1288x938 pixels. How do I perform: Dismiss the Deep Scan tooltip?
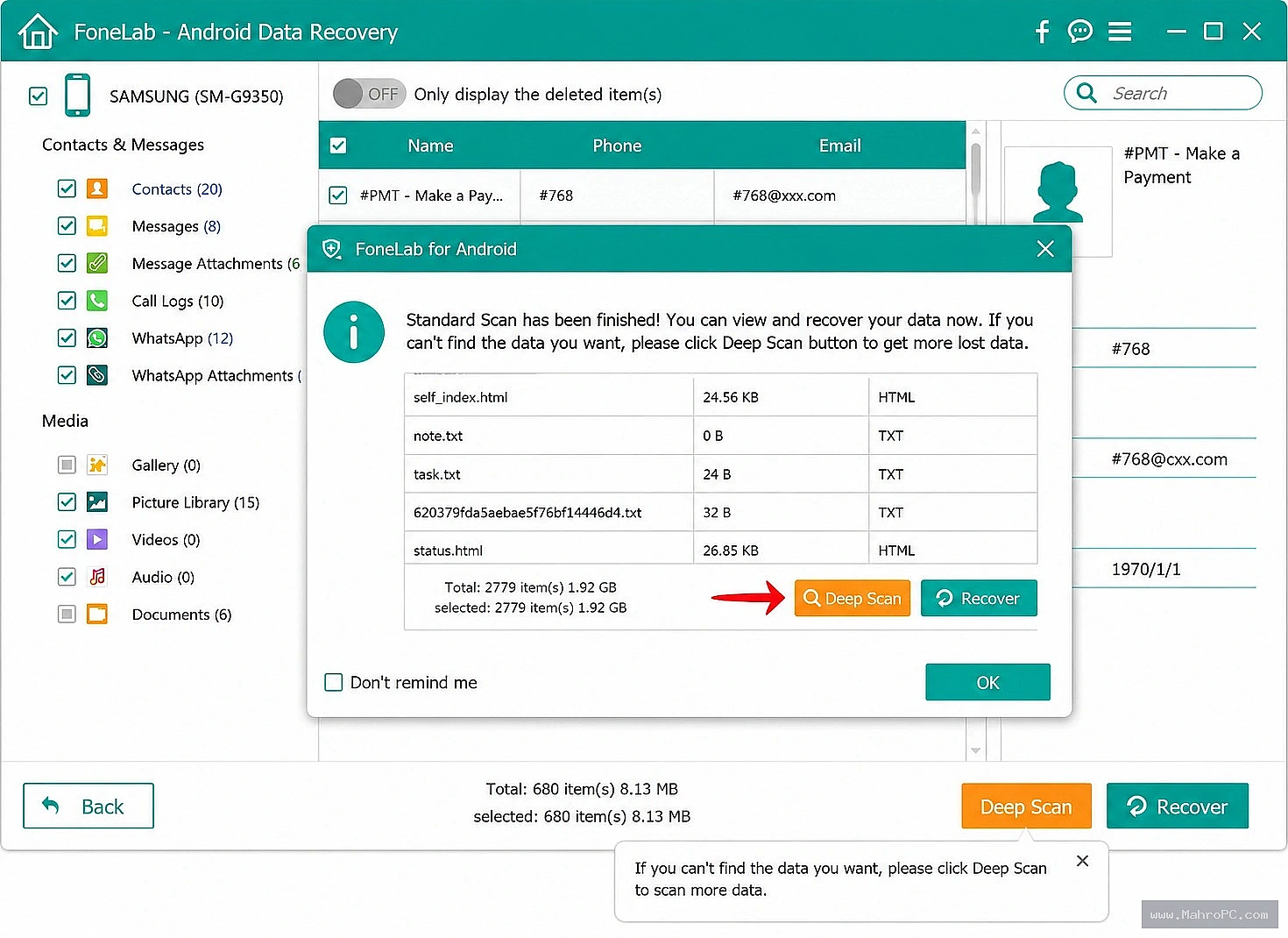(1083, 861)
